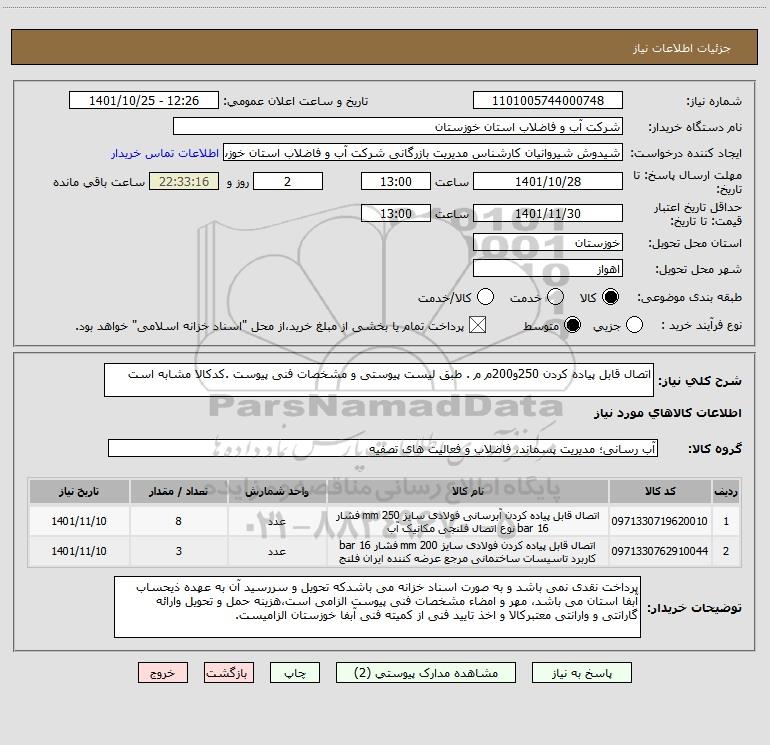Click the announcement date field 1401/10/25 - 12:26
The height and width of the screenshot is (745, 770).
coord(144,100)
